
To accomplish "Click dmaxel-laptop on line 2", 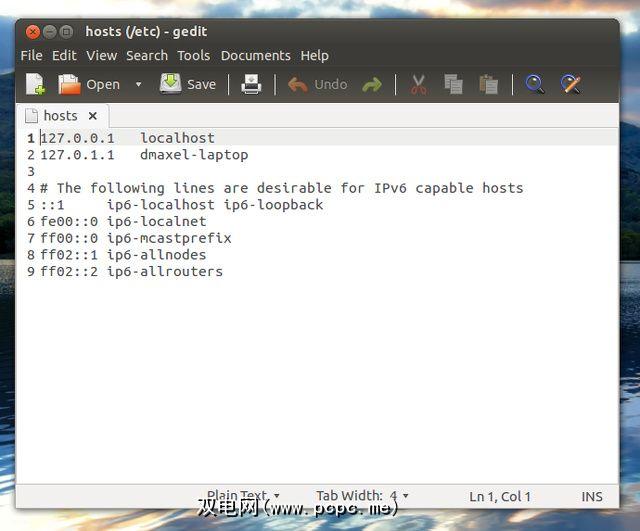I will tap(194, 155).
